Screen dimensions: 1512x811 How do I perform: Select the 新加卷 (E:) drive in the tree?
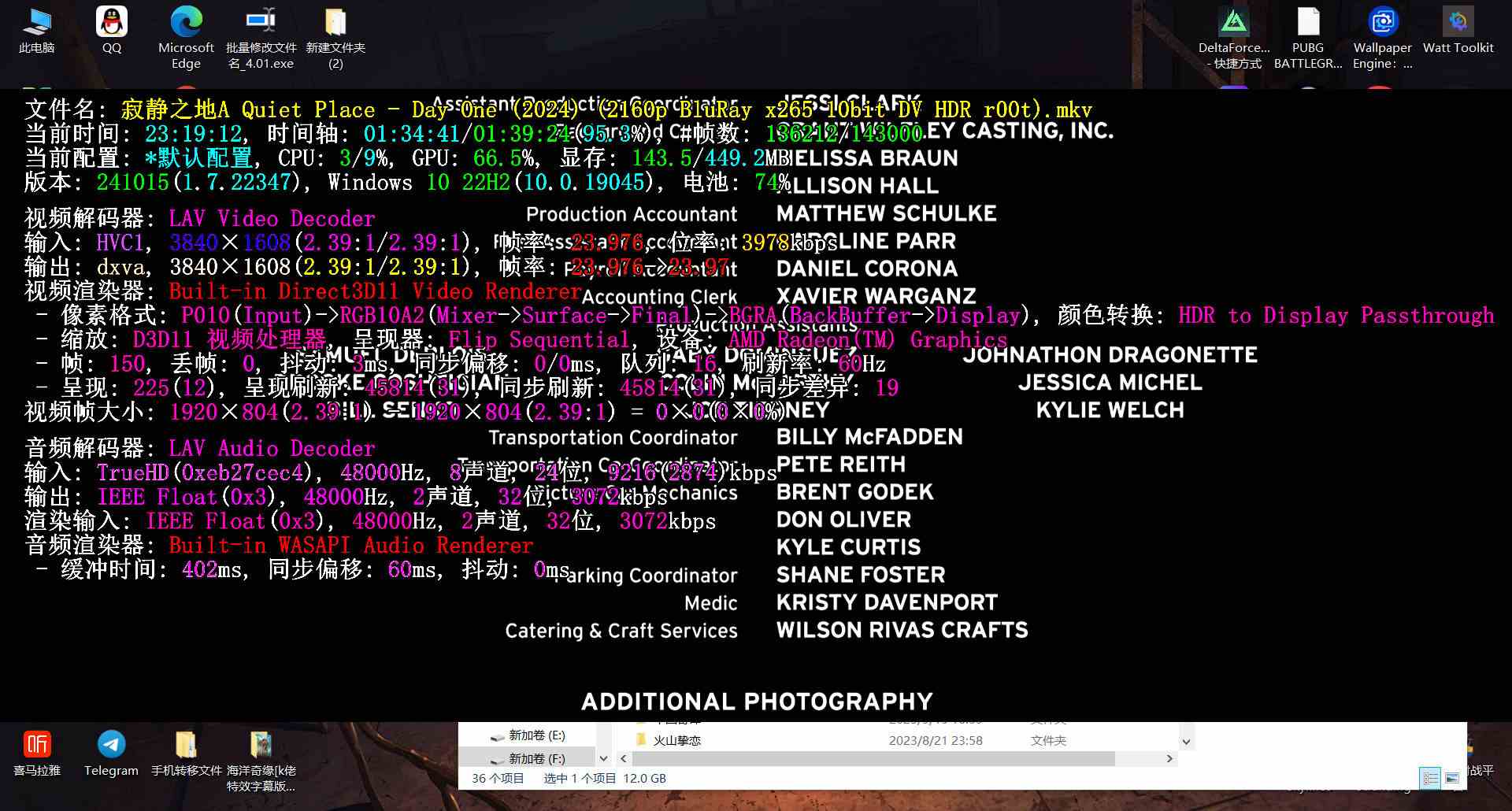click(536, 735)
